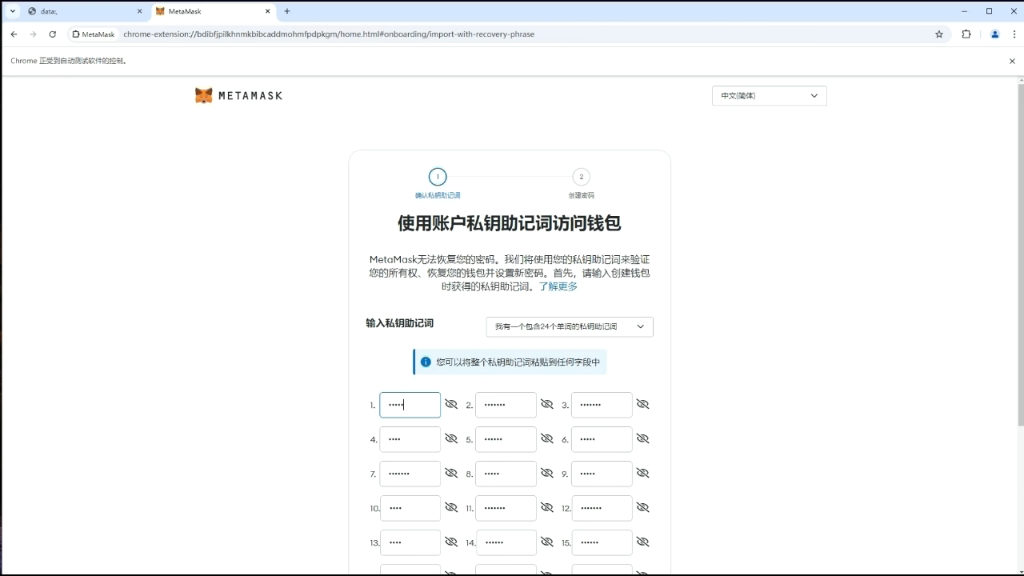Switch to the data: tab
The height and width of the screenshot is (576, 1024).
(85, 11)
